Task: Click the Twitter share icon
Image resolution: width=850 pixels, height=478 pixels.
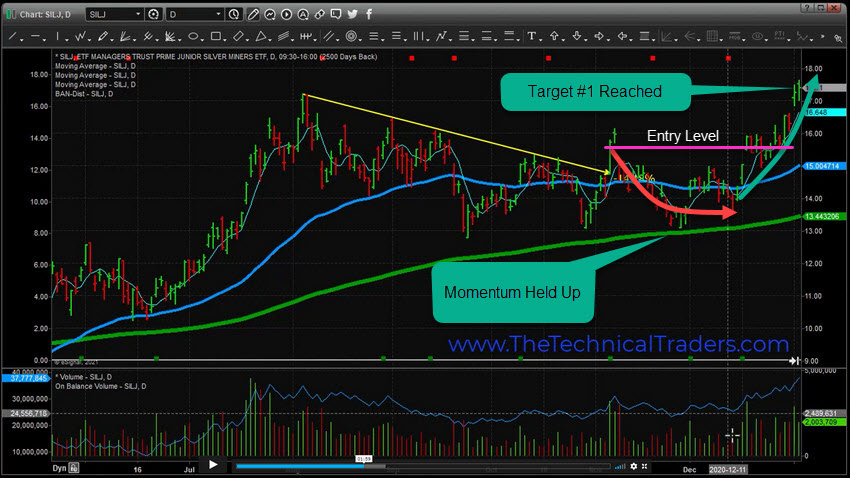Action: (352, 15)
